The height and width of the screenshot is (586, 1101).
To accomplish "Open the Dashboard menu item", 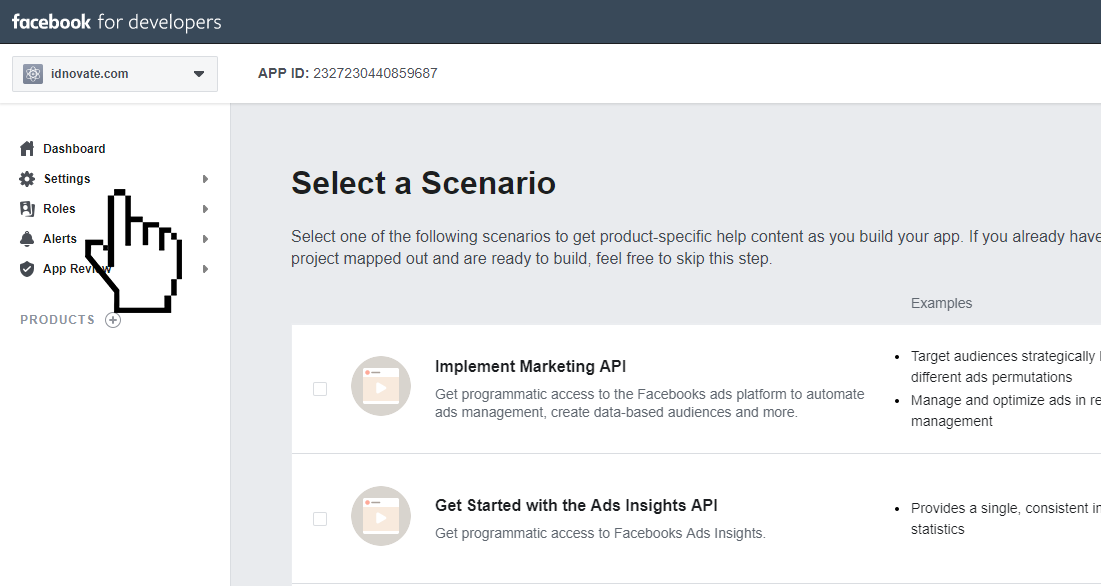I will (x=74, y=149).
